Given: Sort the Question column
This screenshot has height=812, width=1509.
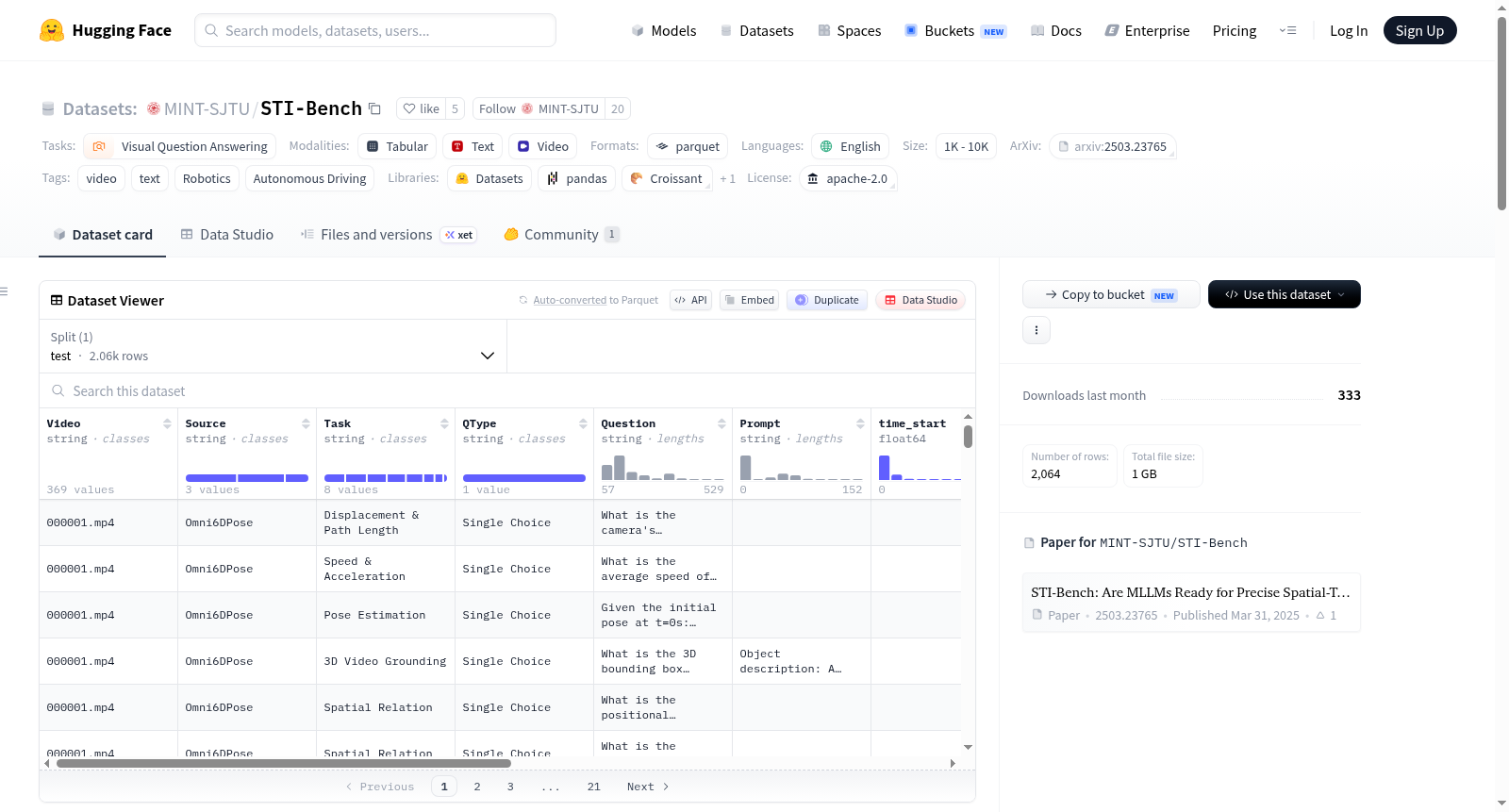Looking at the screenshot, I should 721,423.
